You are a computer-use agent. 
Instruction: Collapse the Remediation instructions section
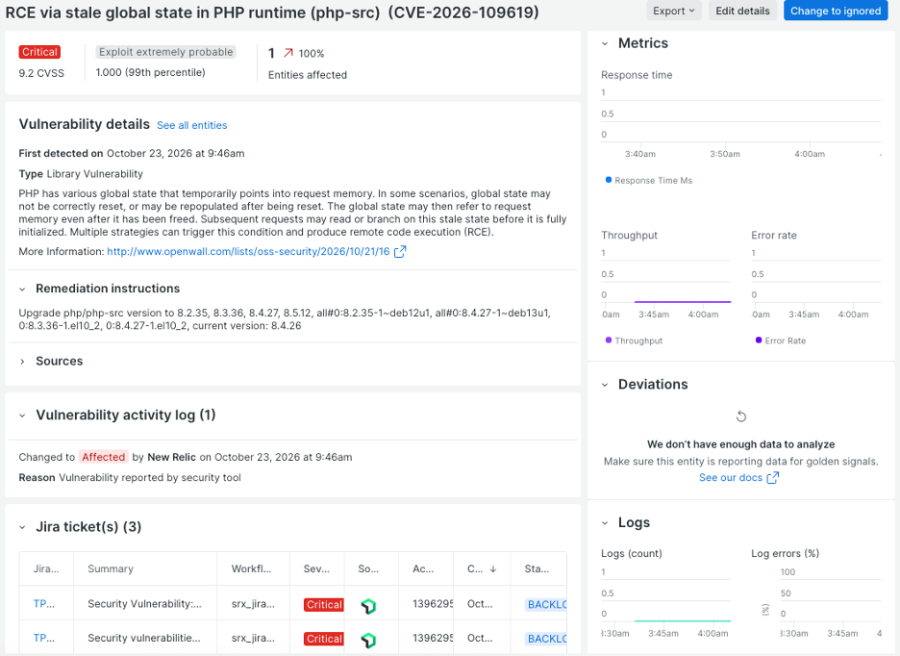pos(22,289)
